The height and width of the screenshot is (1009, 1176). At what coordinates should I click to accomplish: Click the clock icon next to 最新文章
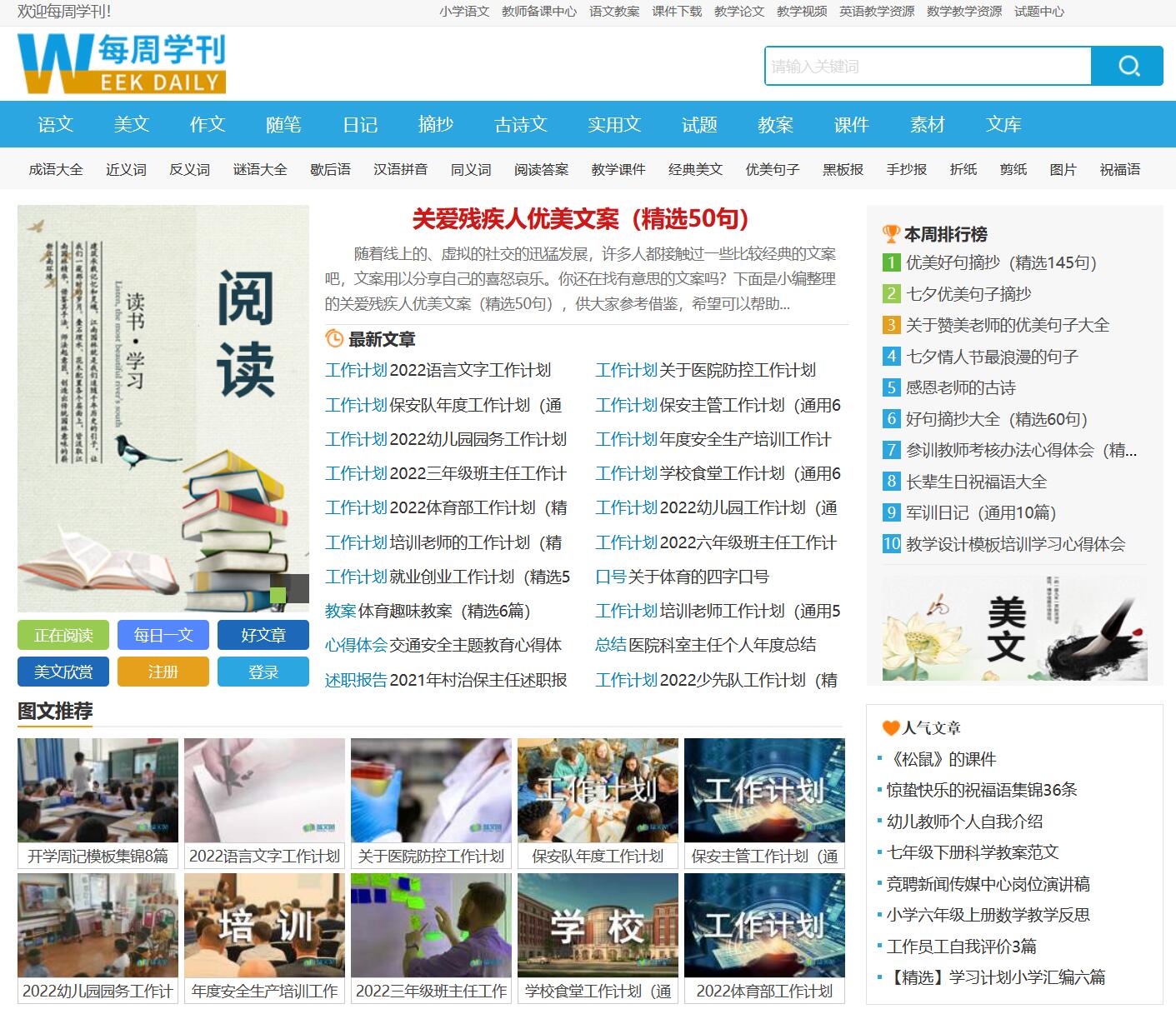click(x=333, y=339)
